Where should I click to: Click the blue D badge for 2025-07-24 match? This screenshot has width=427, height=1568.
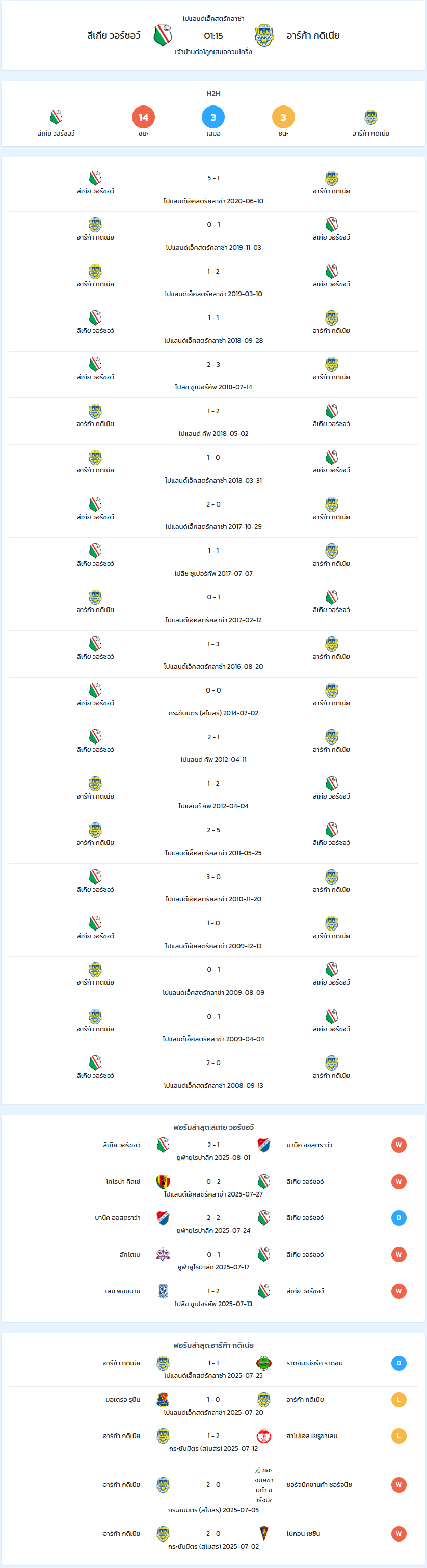coord(399,1218)
